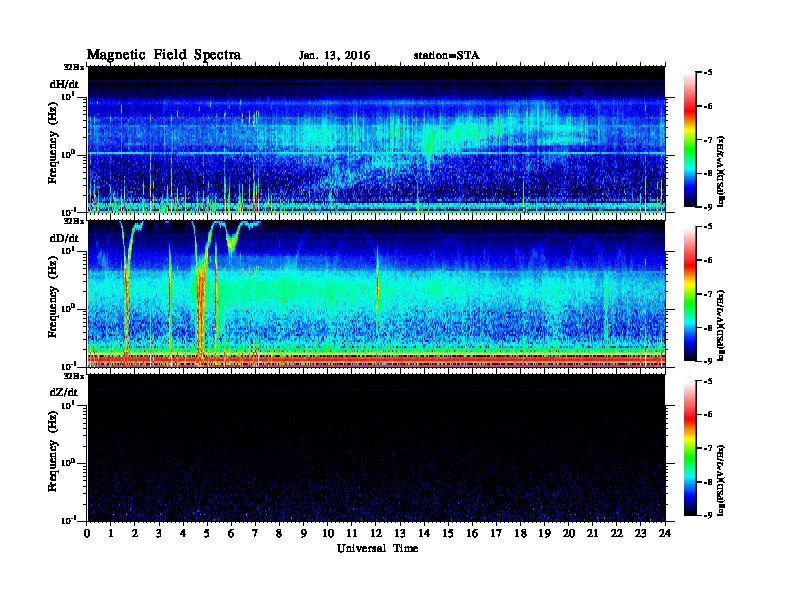Click the "station=STA" label

(447, 56)
